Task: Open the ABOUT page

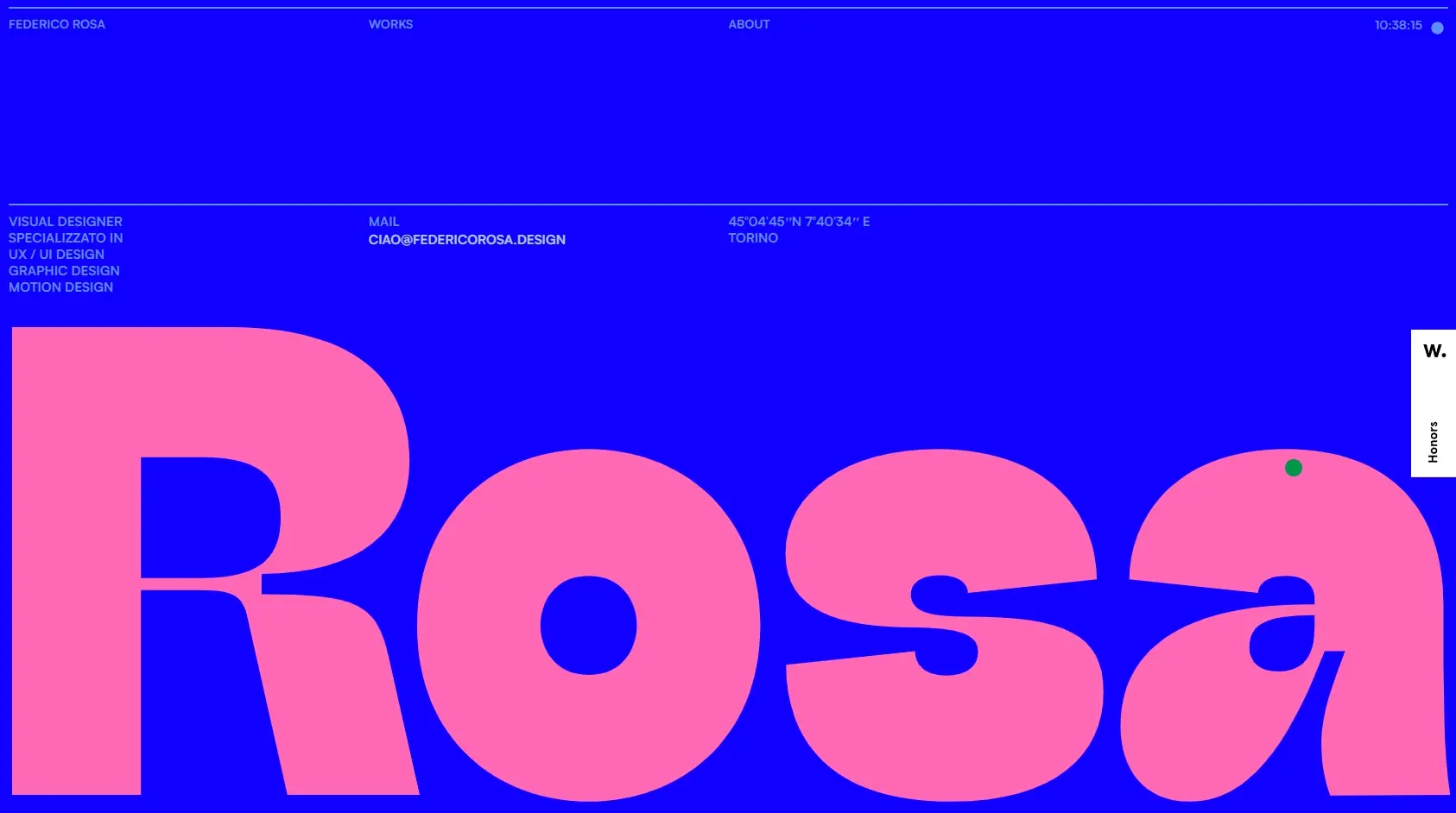Action: click(x=749, y=24)
